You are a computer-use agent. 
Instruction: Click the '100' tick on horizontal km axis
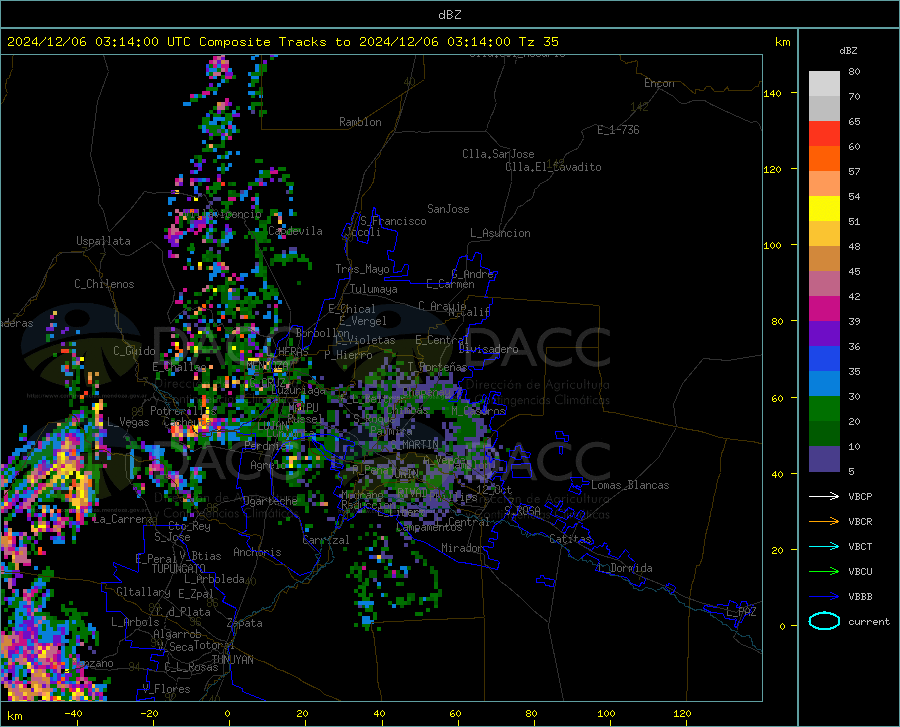(x=606, y=713)
